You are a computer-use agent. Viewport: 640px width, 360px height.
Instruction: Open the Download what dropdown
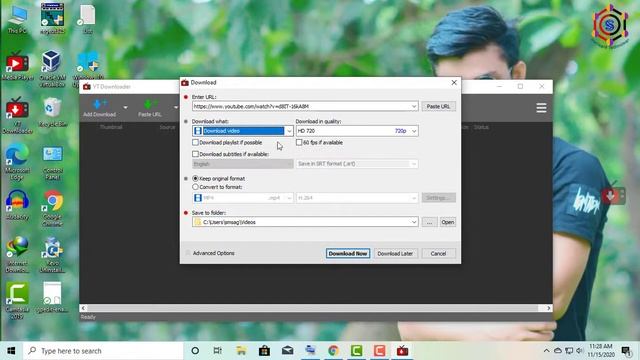point(242,131)
